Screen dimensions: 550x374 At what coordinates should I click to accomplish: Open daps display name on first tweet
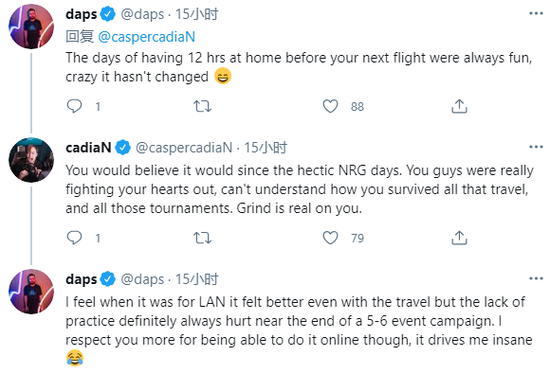coord(81,14)
